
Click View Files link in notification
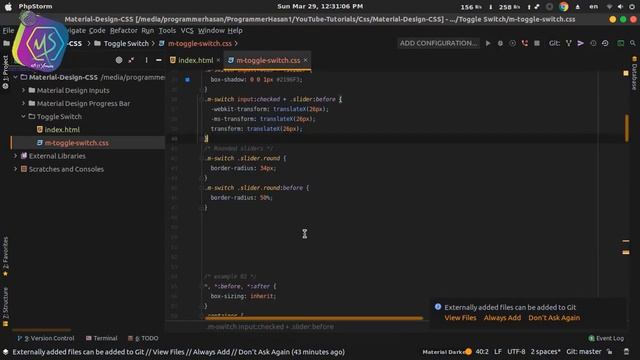click(460, 318)
